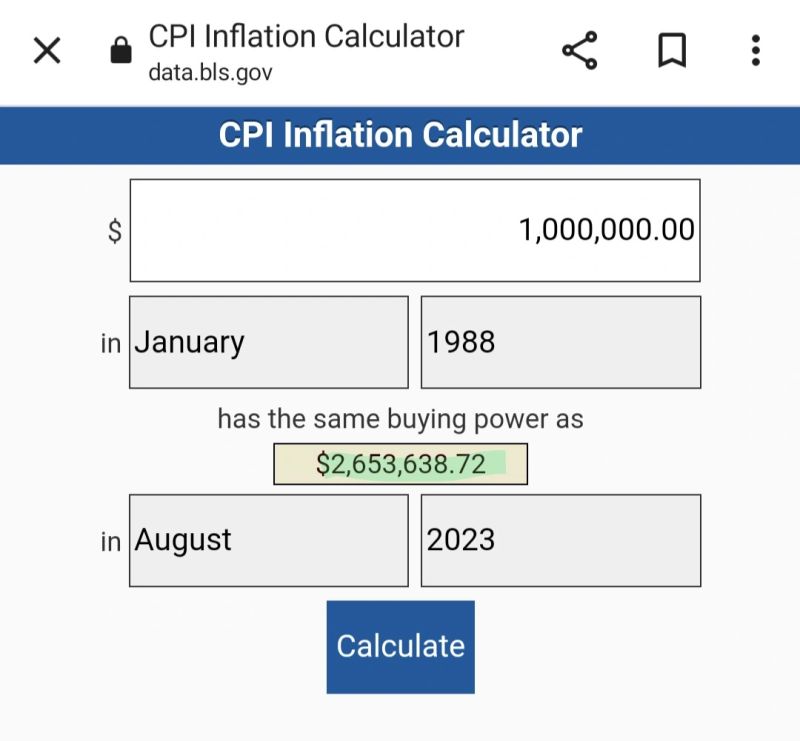Image resolution: width=800 pixels, height=741 pixels.
Task: Bookmark this page with the bookmark icon
Action: 672,50
